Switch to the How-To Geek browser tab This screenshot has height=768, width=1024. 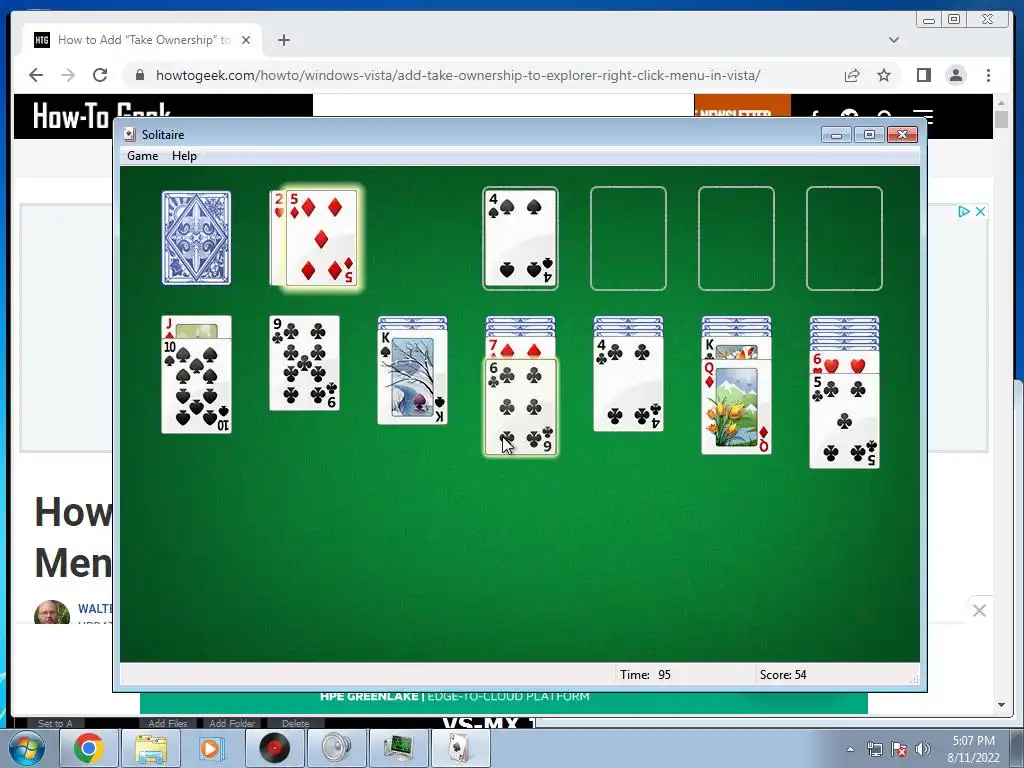[142, 40]
